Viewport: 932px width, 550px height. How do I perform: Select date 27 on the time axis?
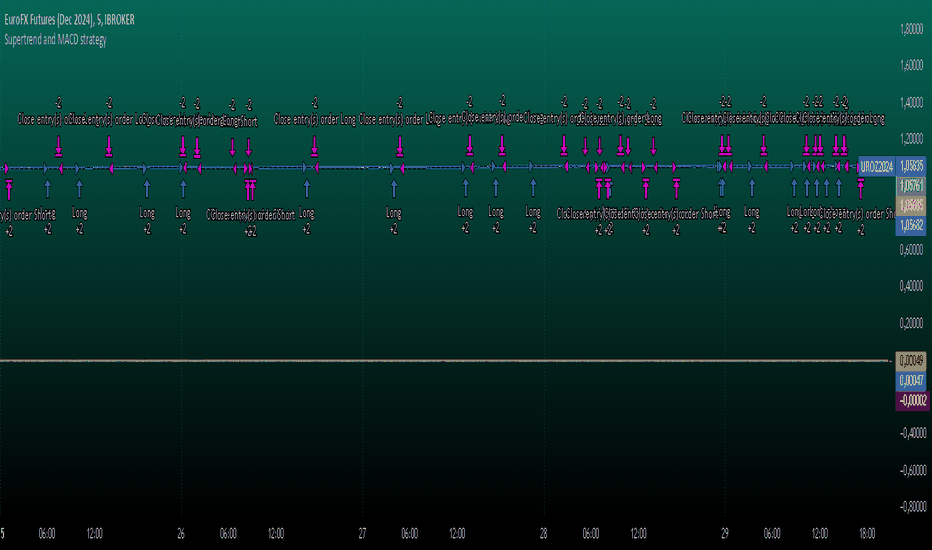tap(362, 533)
